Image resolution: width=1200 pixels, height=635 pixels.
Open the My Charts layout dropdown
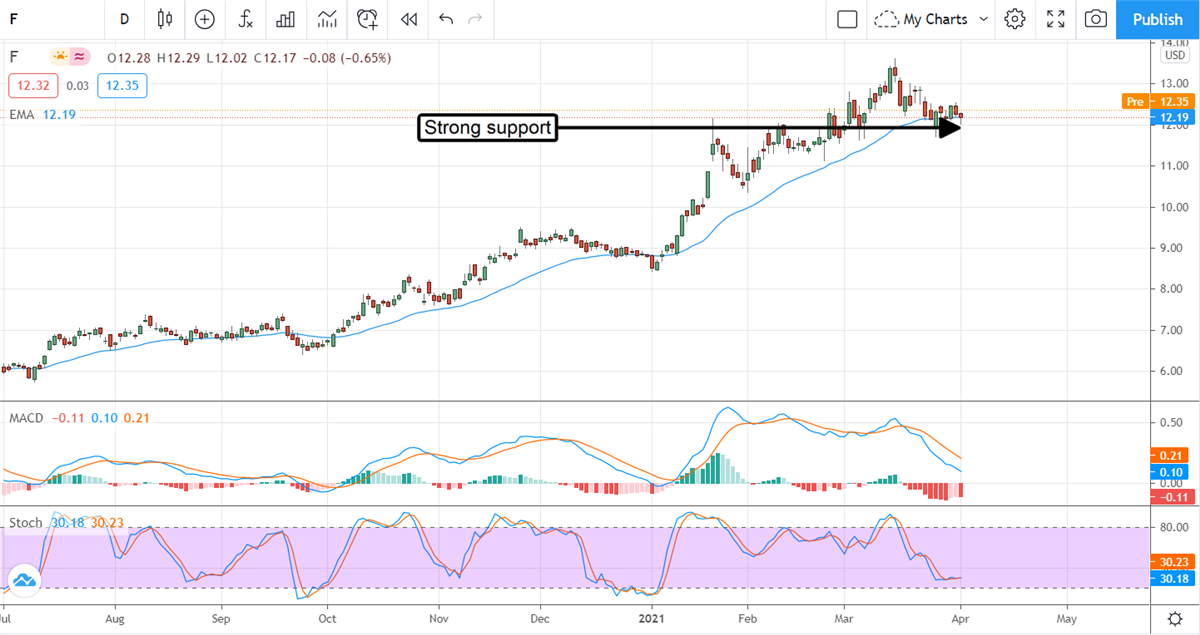(x=931, y=19)
